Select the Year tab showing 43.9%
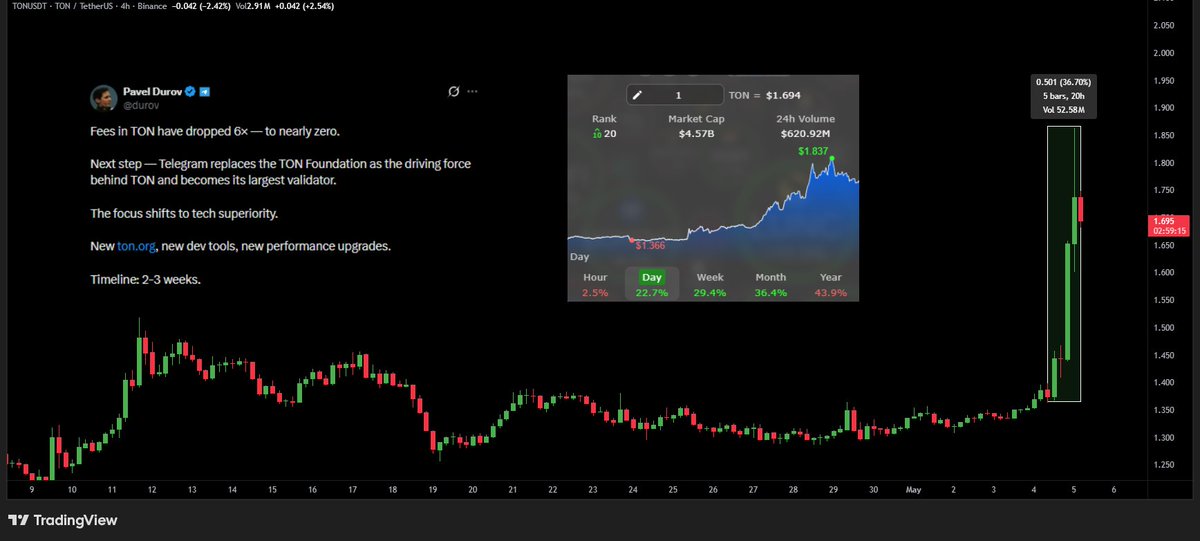The image size is (1200, 541). [830, 284]
